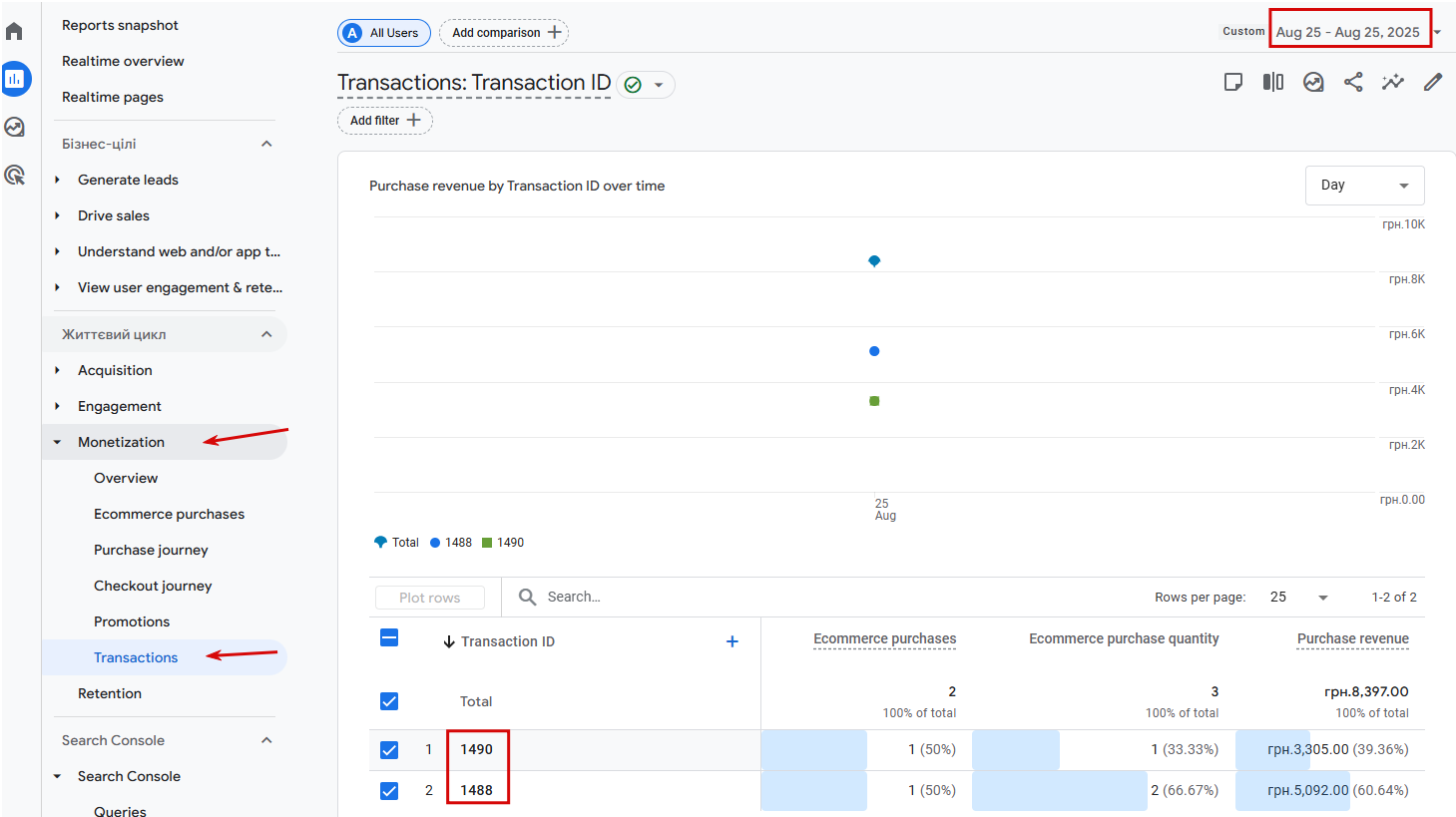Uncheck the checkbox for transaction 1488

[x=389, y=791]
